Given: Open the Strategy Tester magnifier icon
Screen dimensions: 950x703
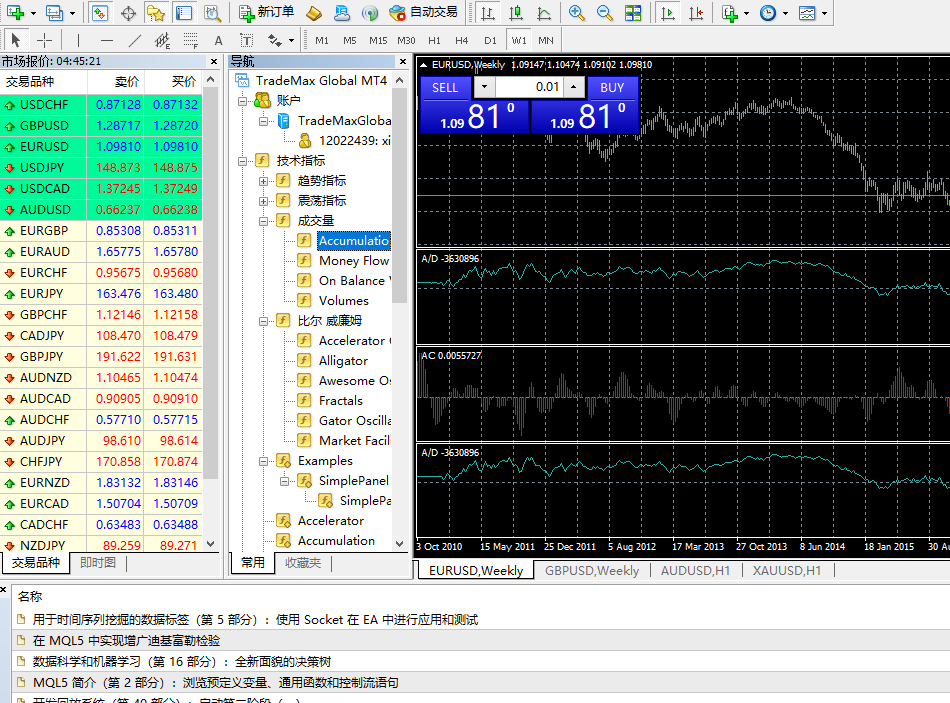Looking at the screenshot, I should (212, 13).
